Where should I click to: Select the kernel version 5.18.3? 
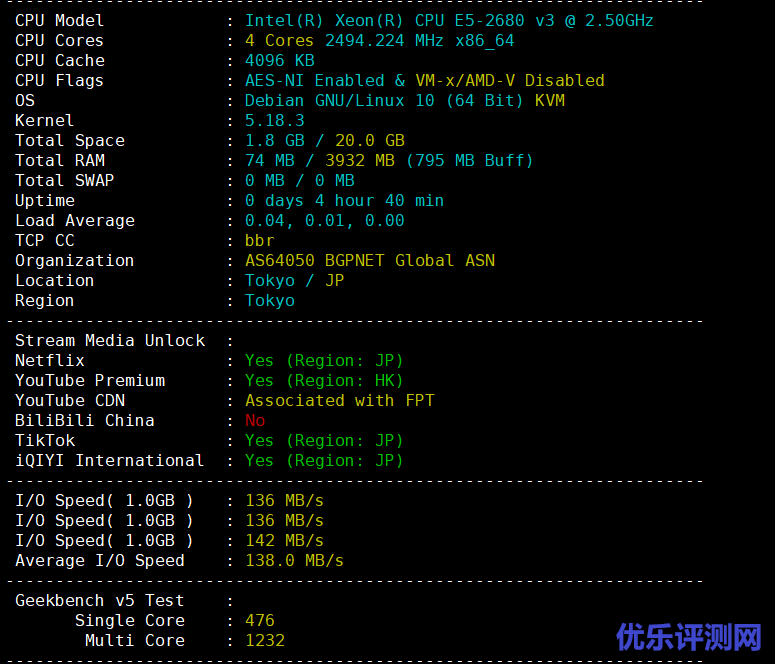point(274,120)
